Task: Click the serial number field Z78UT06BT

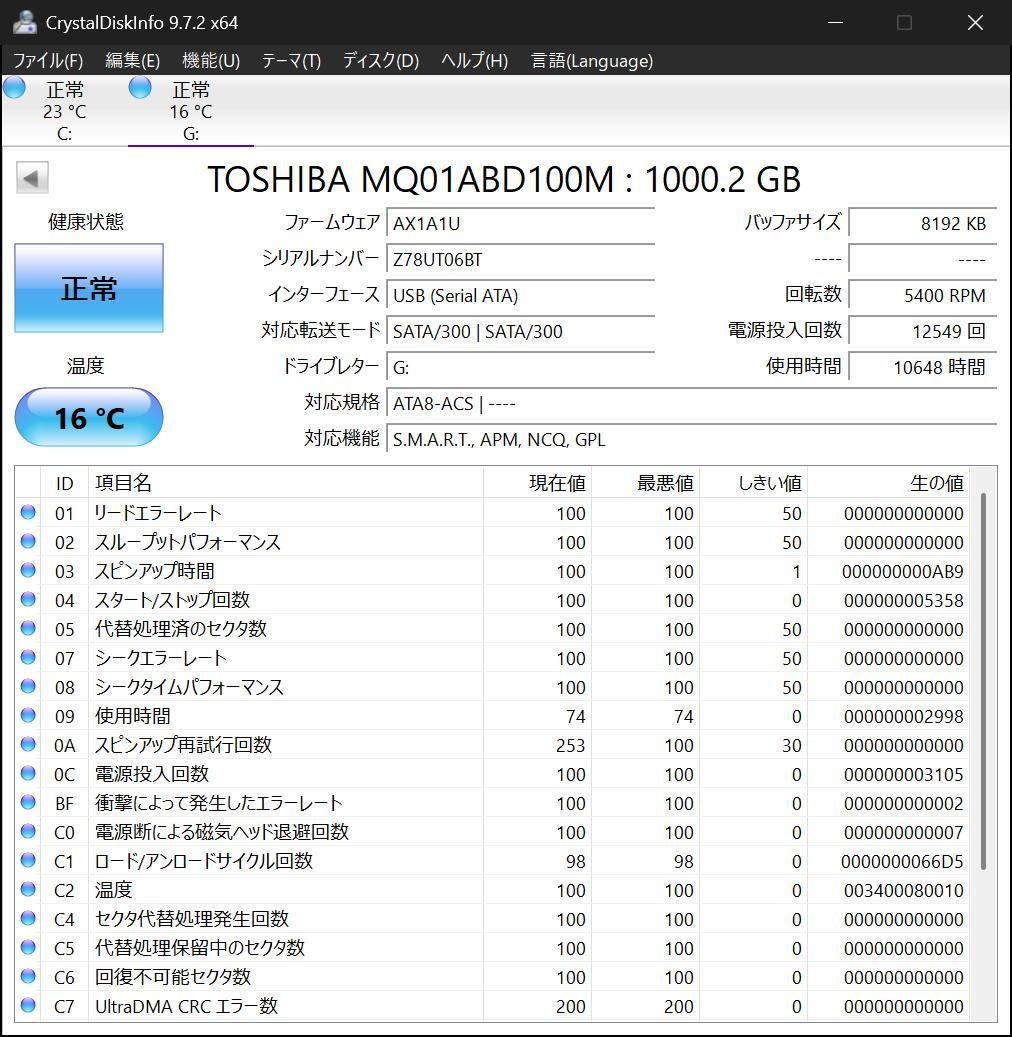Action: (x=520, y=260)
